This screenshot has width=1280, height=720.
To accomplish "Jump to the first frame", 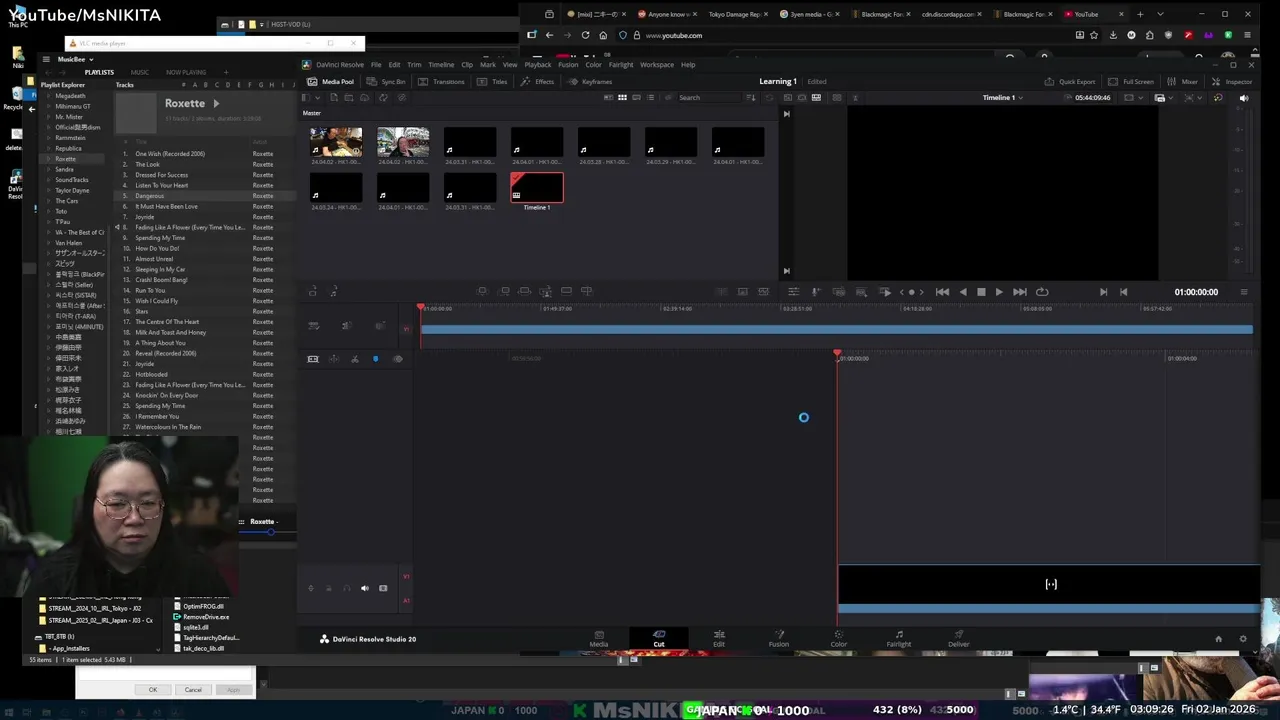I will (x=942, y=292).
